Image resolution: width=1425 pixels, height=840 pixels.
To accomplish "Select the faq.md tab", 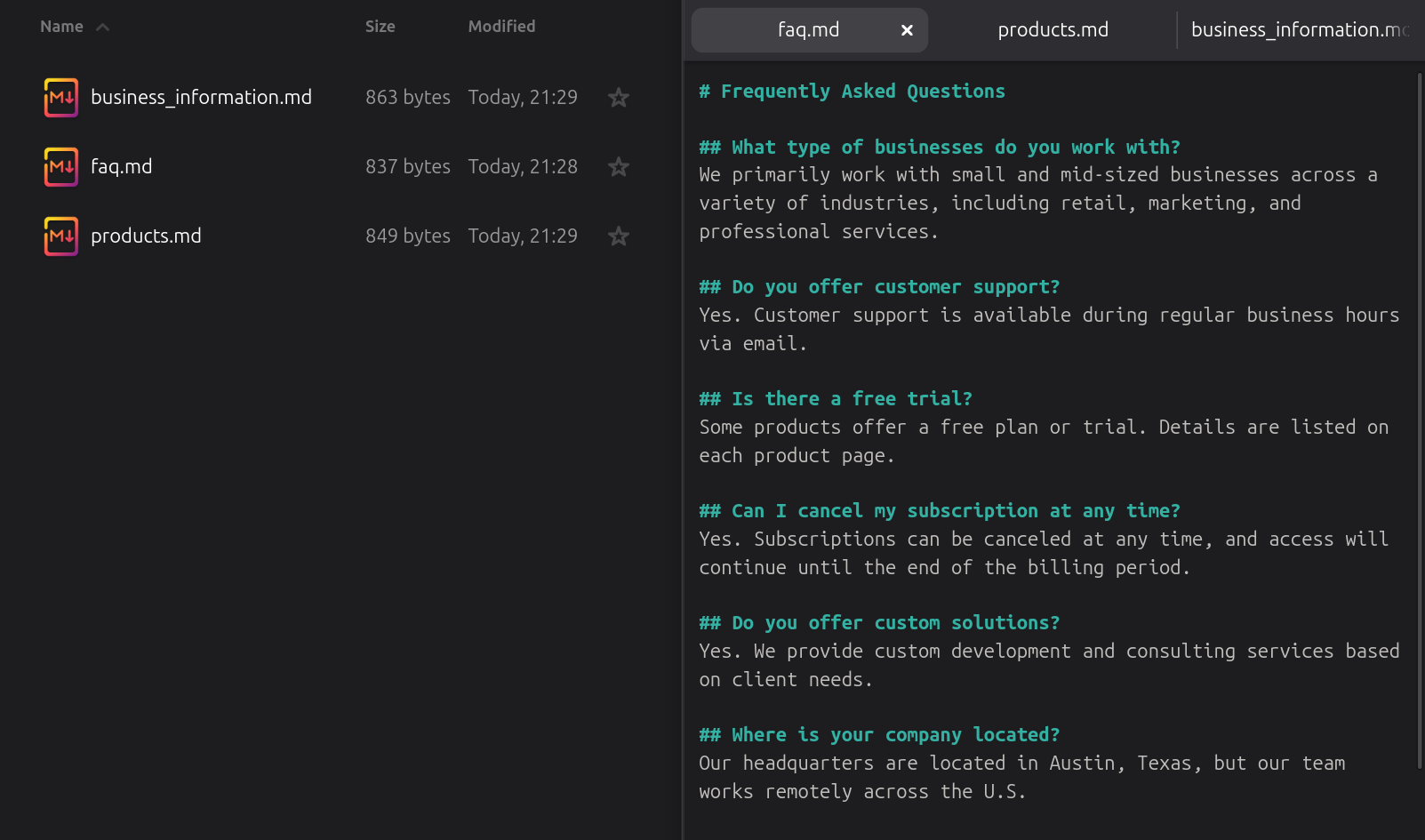I will click(x=808, y=29).
